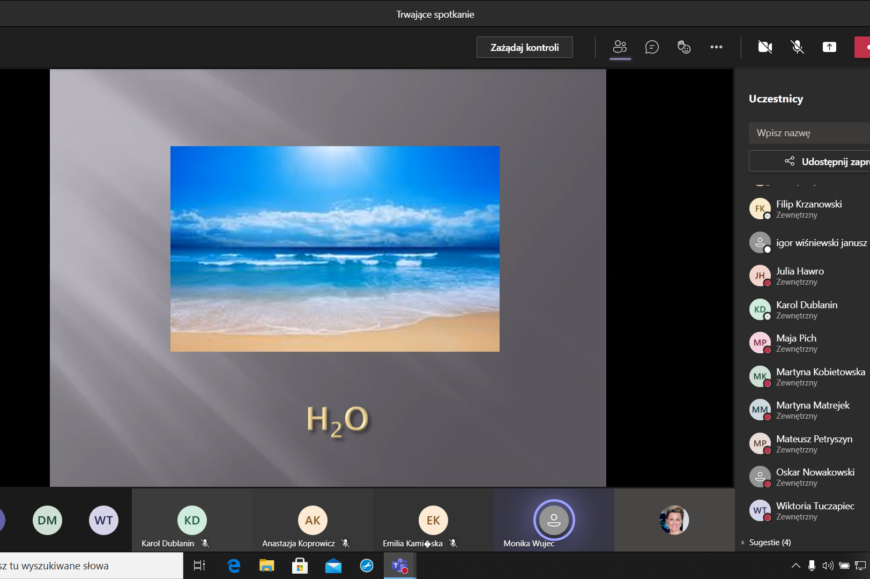The width and height of the screenshot is (870, 579).
Task: Select participant Oskar Nowakowski
Action: pos(809,477)
